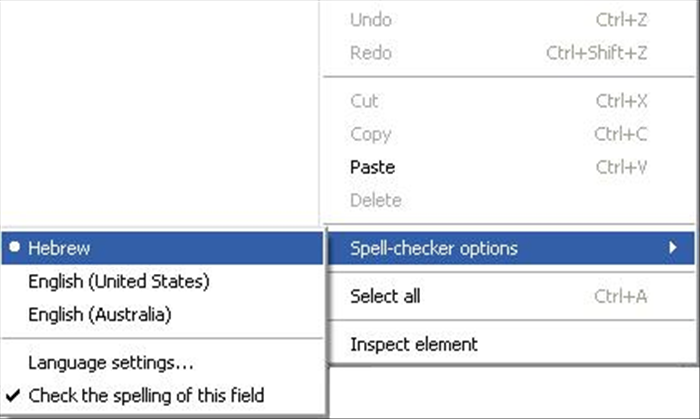The height and width of the screenshot is (419, 700).
Task: Choose Paste from the context menu
Action: 372,167
